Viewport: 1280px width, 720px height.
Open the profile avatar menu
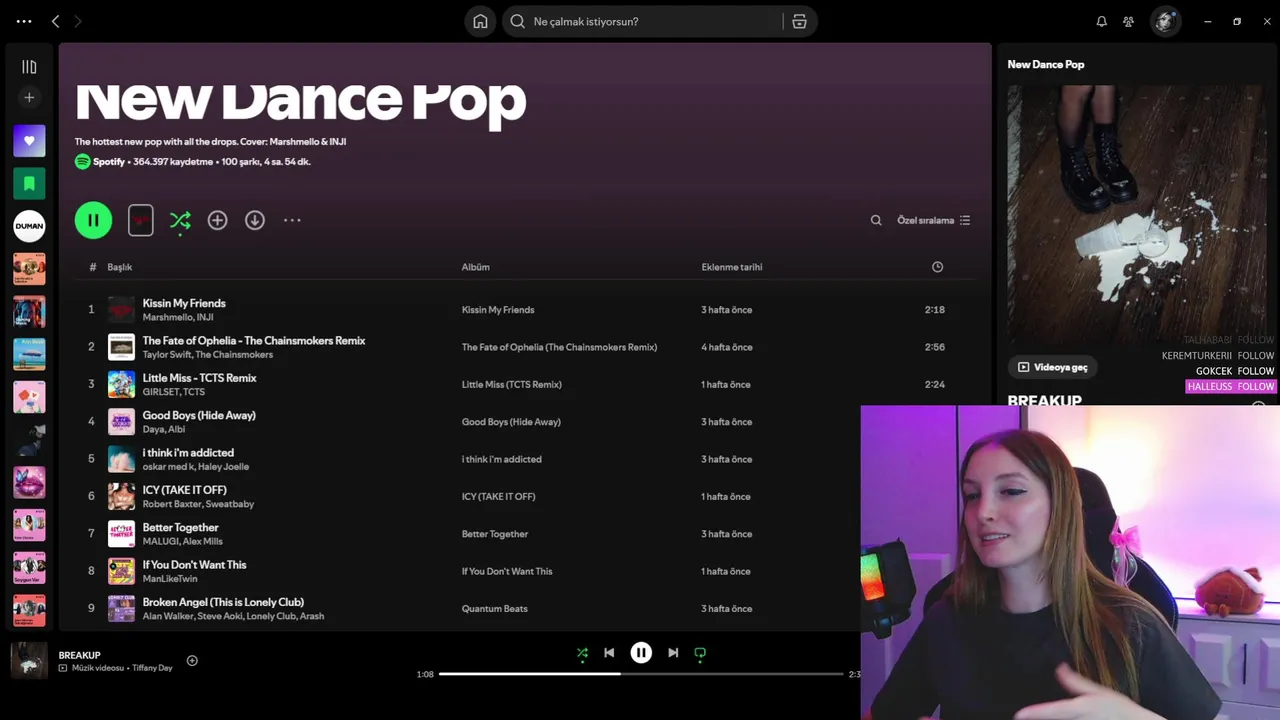(x=1165, y=21)
